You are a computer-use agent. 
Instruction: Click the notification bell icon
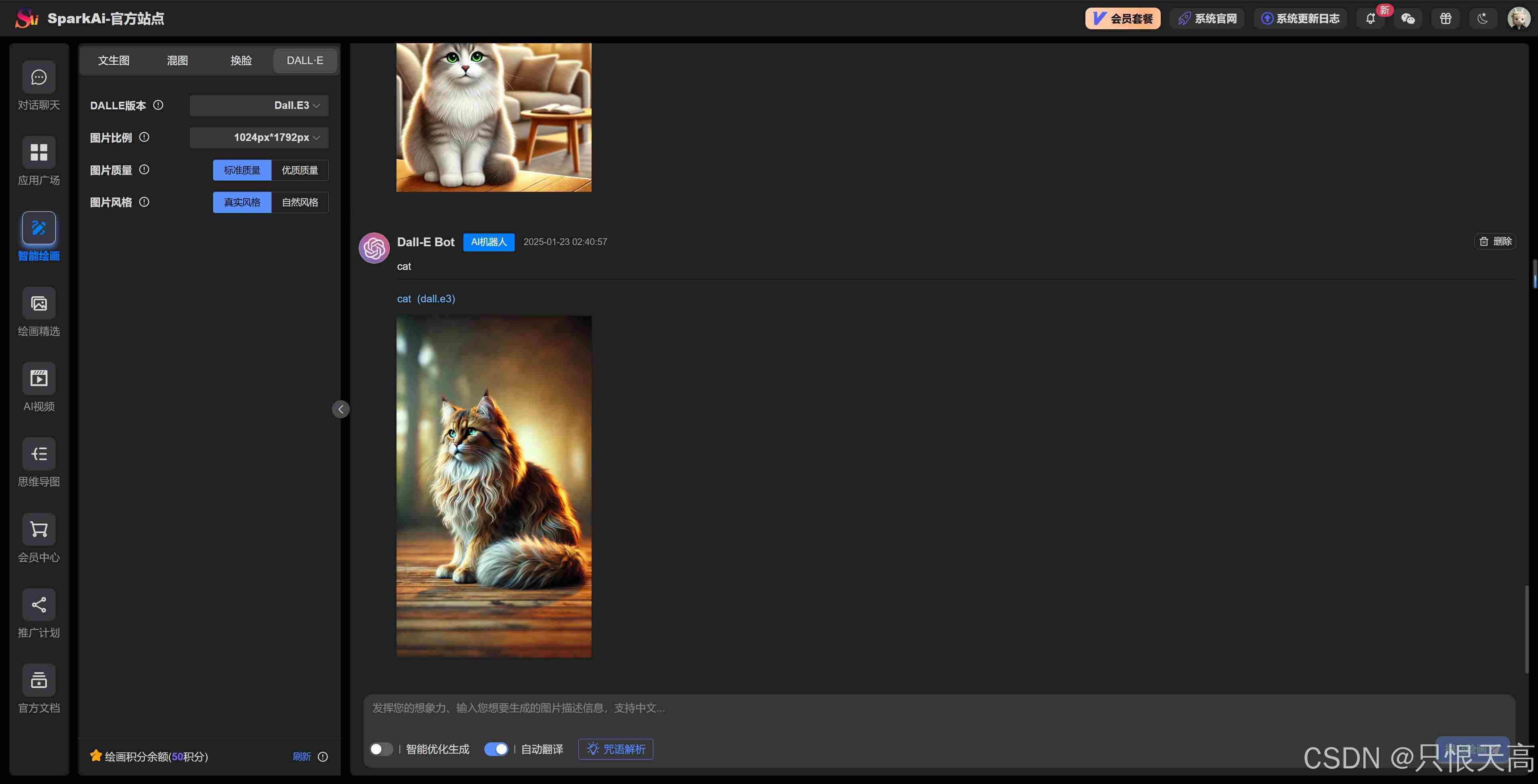(x=1370, y=18)
